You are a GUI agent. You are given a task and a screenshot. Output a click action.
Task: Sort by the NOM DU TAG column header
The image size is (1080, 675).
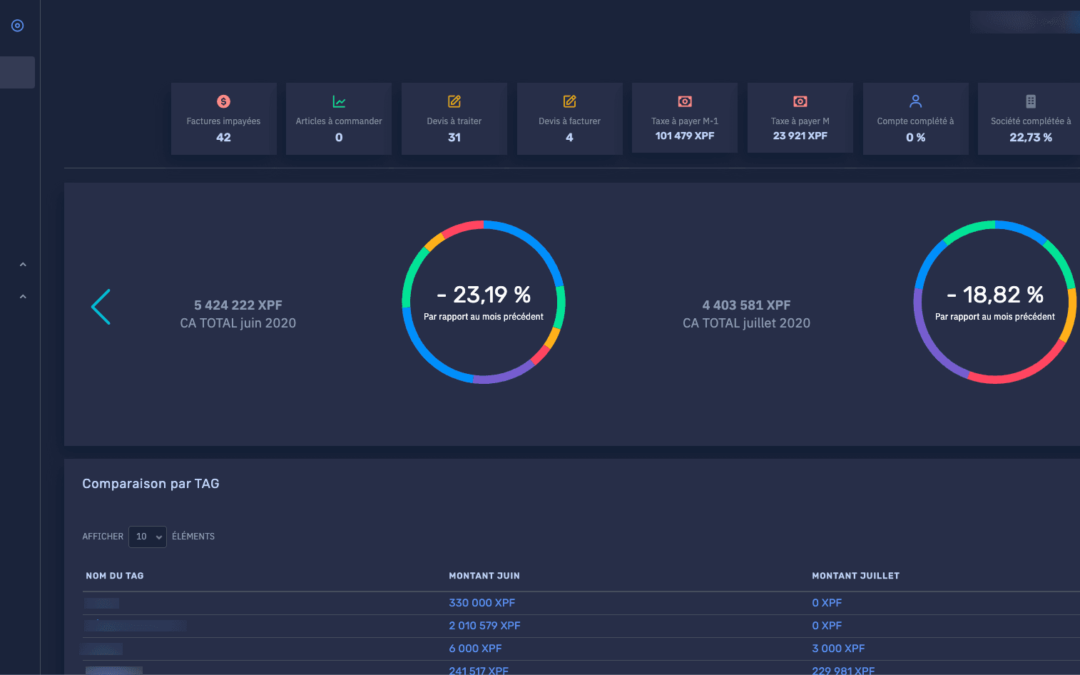(115, 576)
